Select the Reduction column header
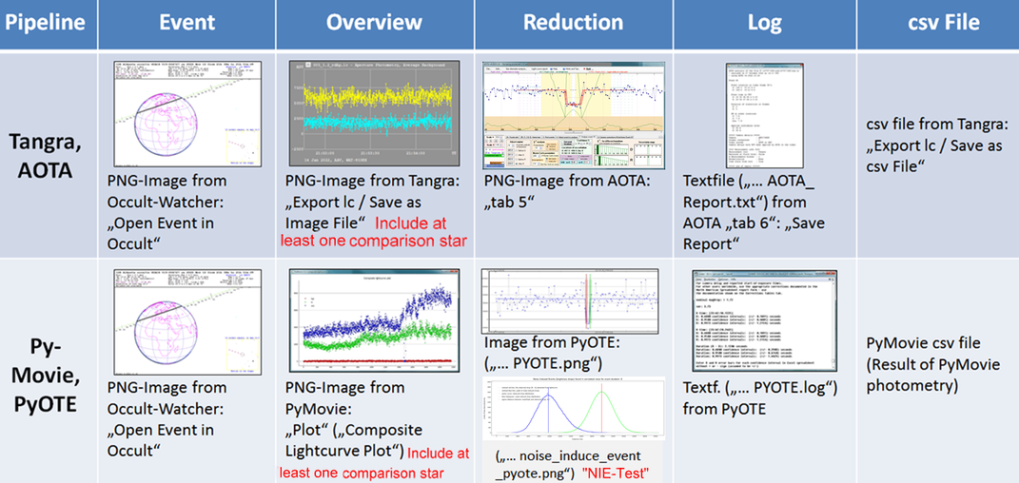 coord(573,23)
